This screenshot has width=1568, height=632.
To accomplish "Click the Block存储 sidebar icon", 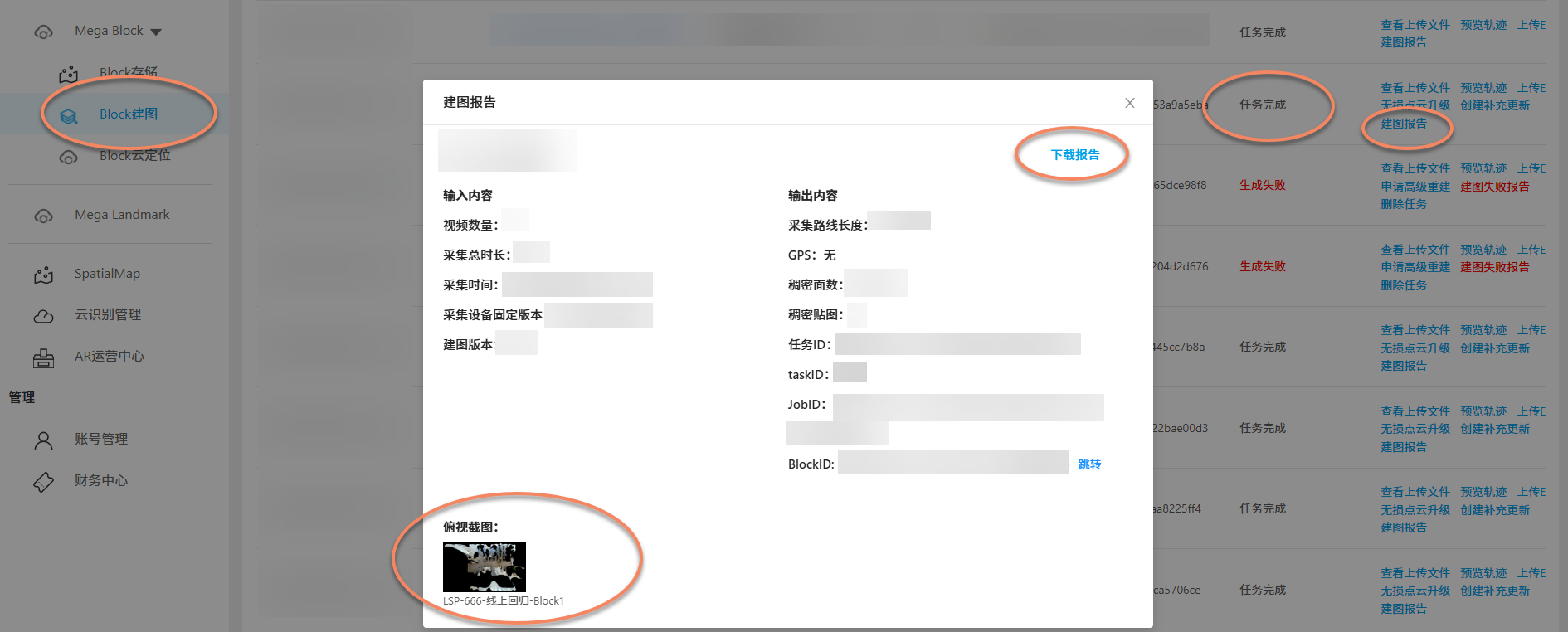I will coord(68,75).
